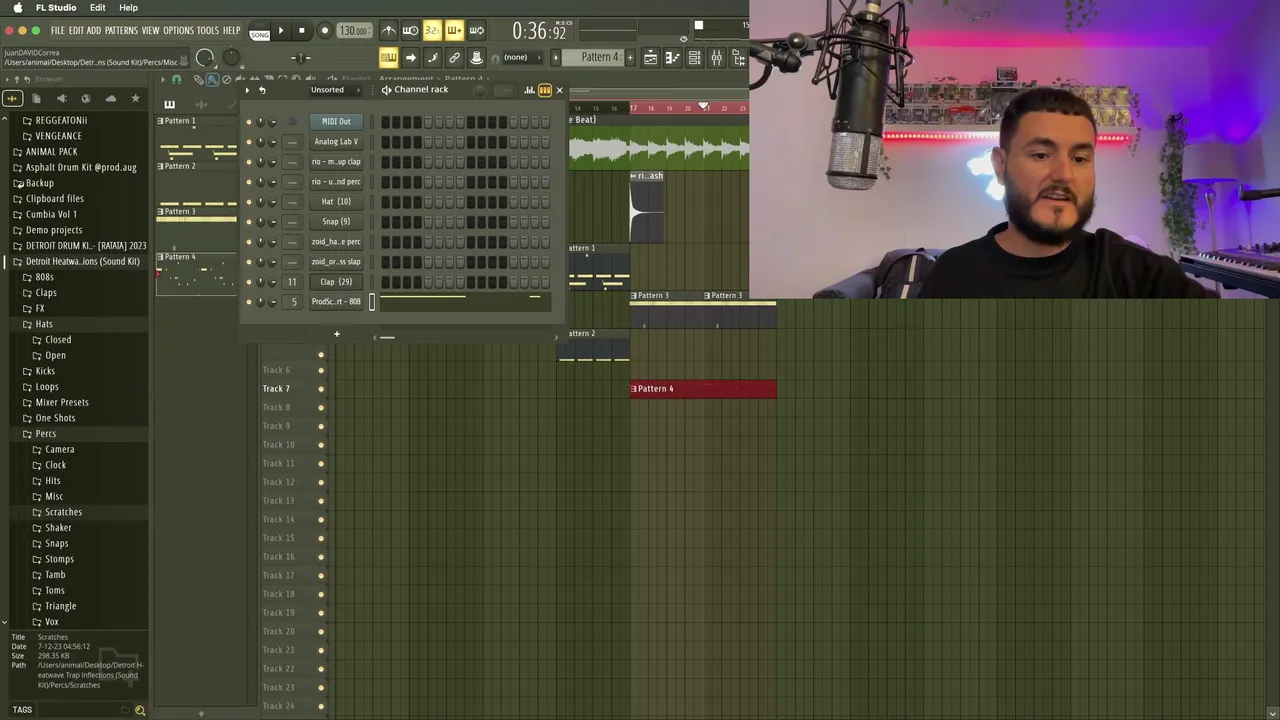Select the browser cloud tab icon
1280x720 pixels.
[110, 98]
